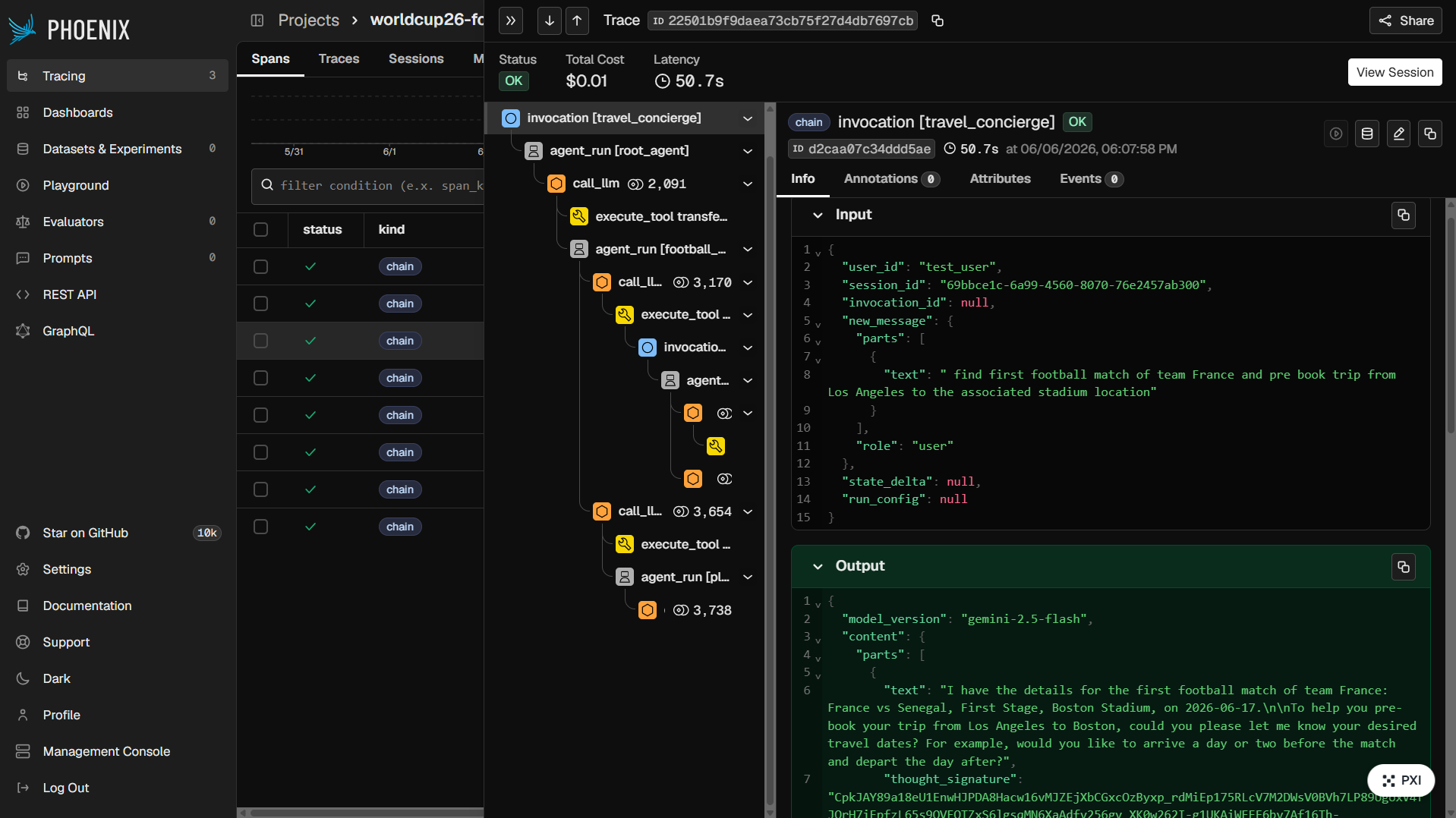Switch to the Attributes tab
The width and height of the screenshot is (1456, 818).
pyautogui.click(x=1000, y=179)
